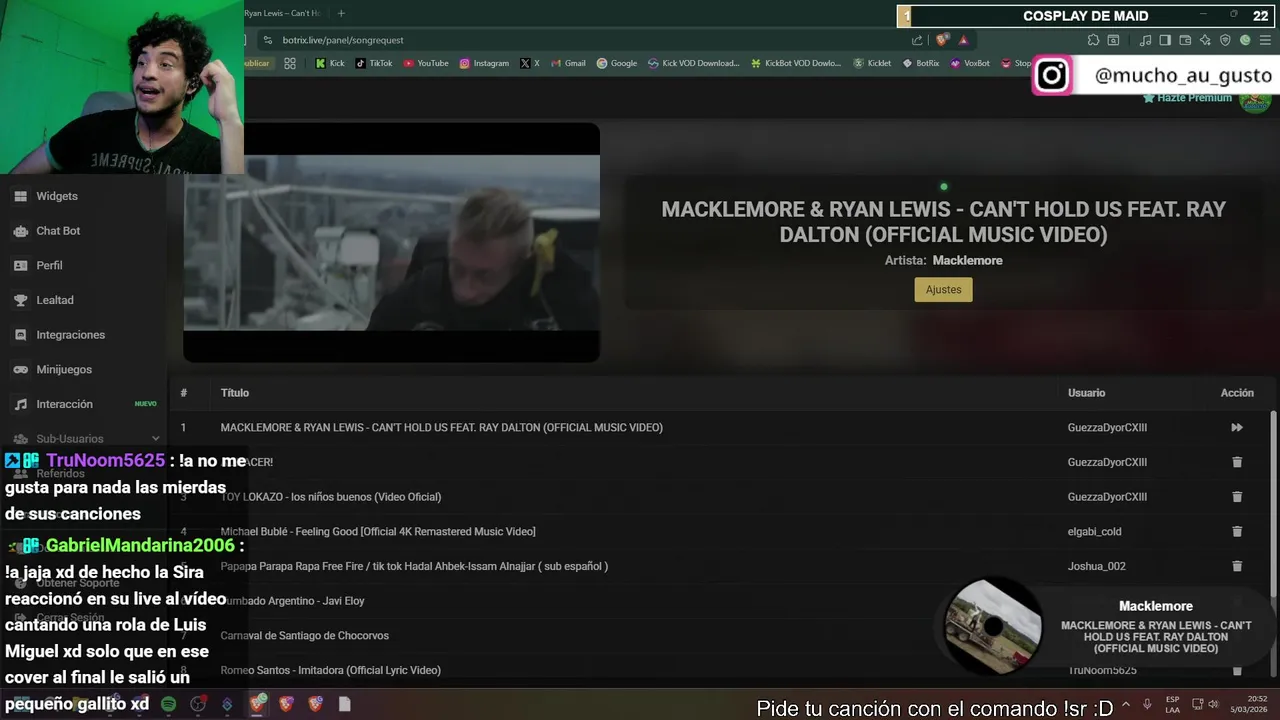The width and height of the screenshot is (1280, 720).
Task: Click the Usuario column header
Action: pos(1086,393)
